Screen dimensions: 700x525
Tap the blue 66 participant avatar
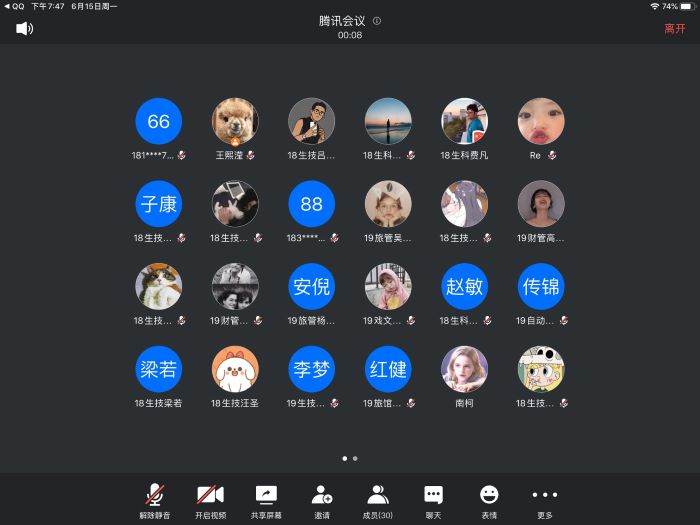pos(158,121)
